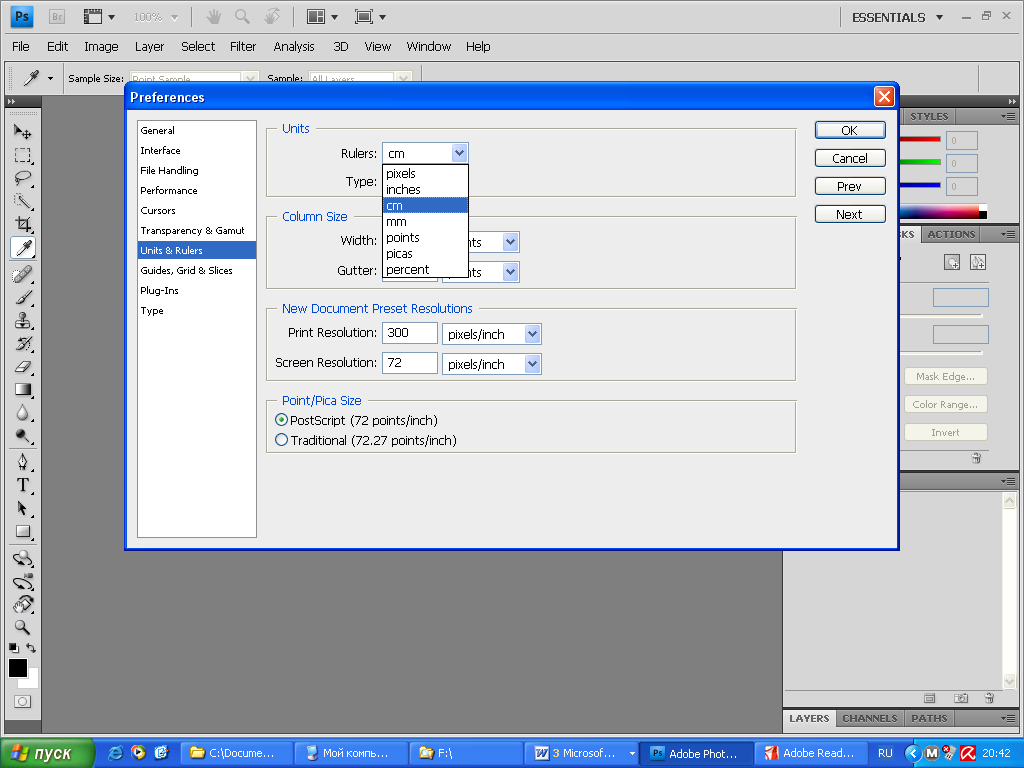Select Performance preferences category
The height and width of the screenshot is (768, 1024).
[197, 191]
